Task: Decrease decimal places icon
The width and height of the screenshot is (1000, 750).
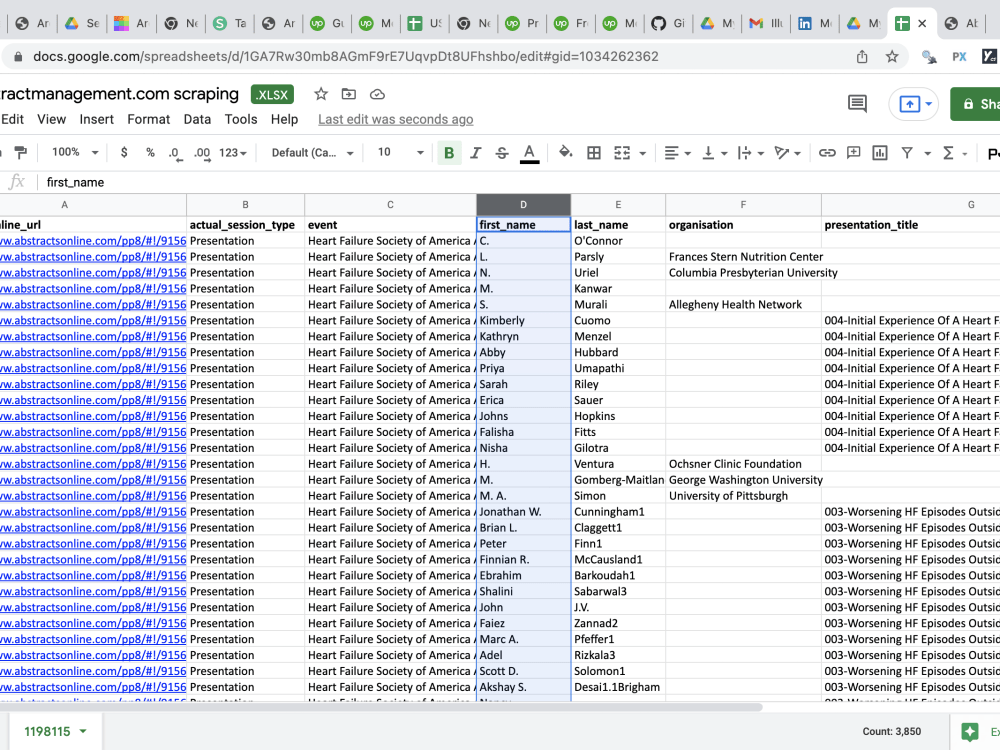Action: pos(175,153)
